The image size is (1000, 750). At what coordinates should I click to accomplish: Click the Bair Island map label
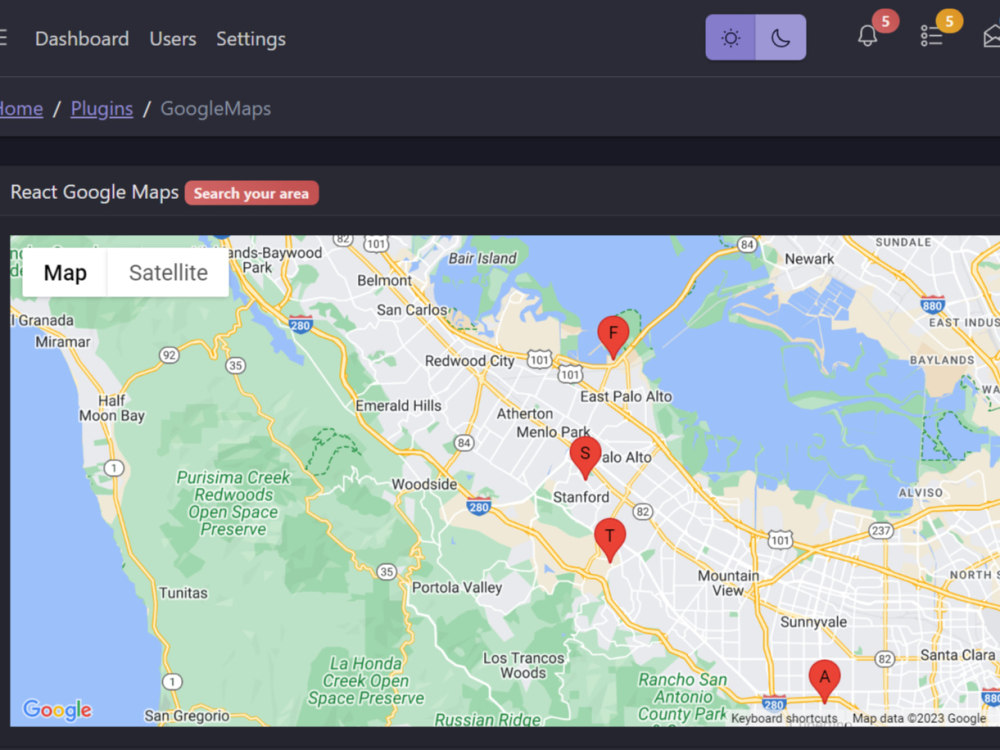click(x=482, y=258)
